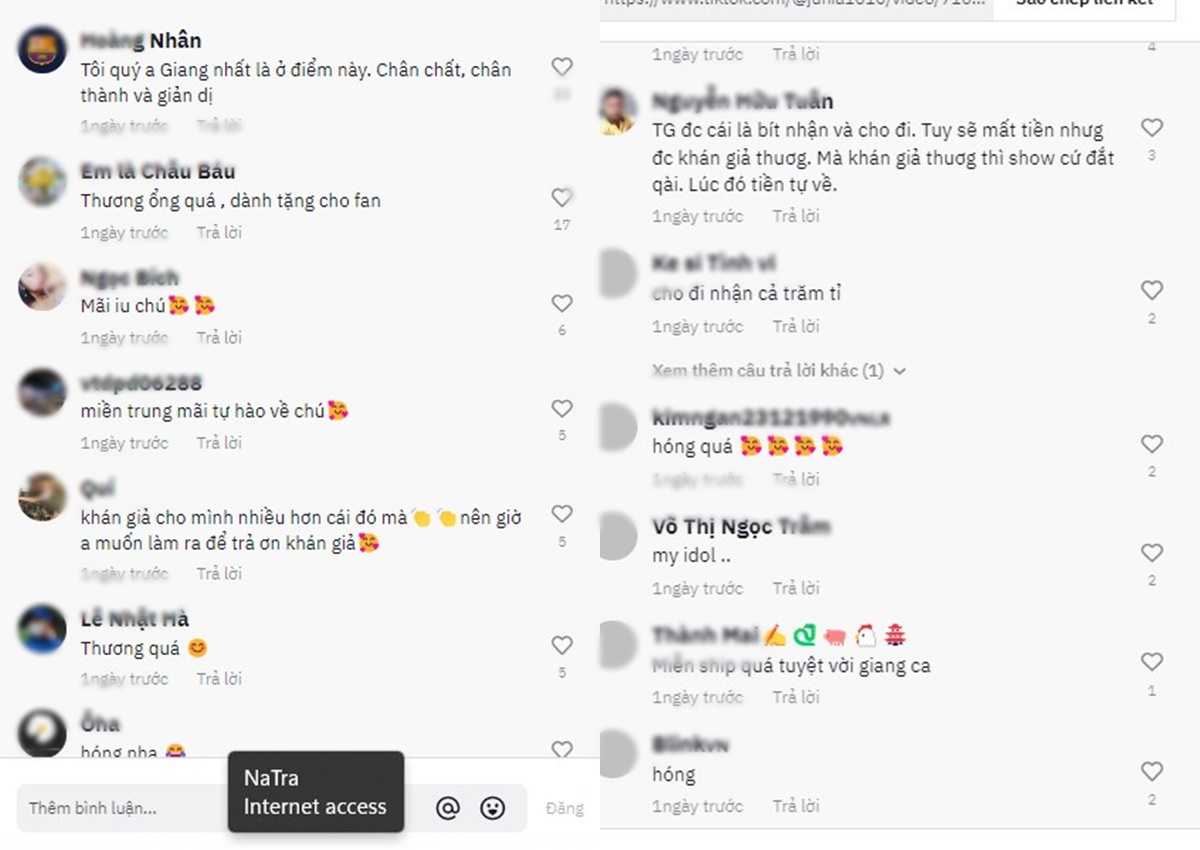
Task: Reply to the "Thương ổng quá" comment
Action: 219,232
